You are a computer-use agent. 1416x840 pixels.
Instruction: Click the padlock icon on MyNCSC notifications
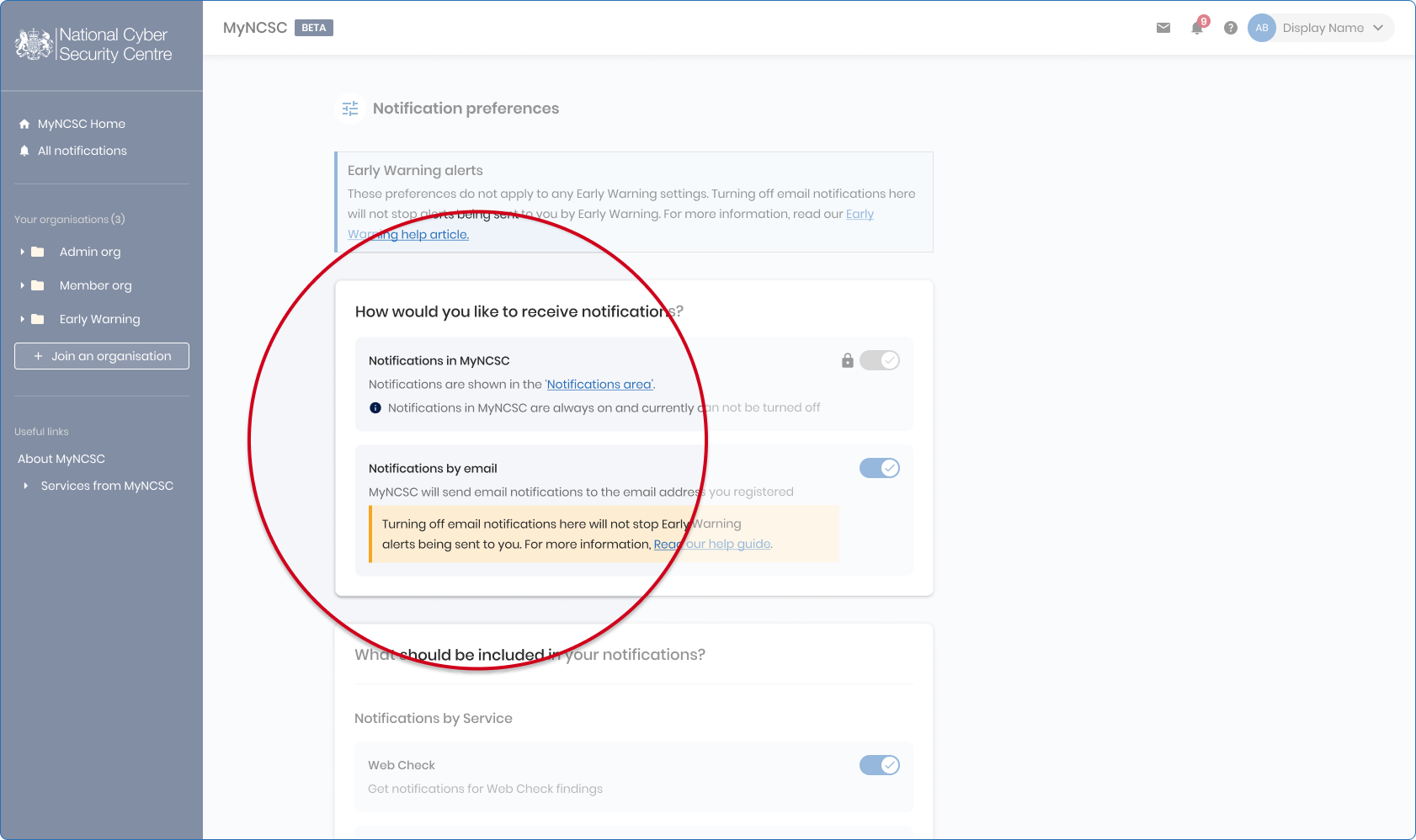(x=848, y=360)
